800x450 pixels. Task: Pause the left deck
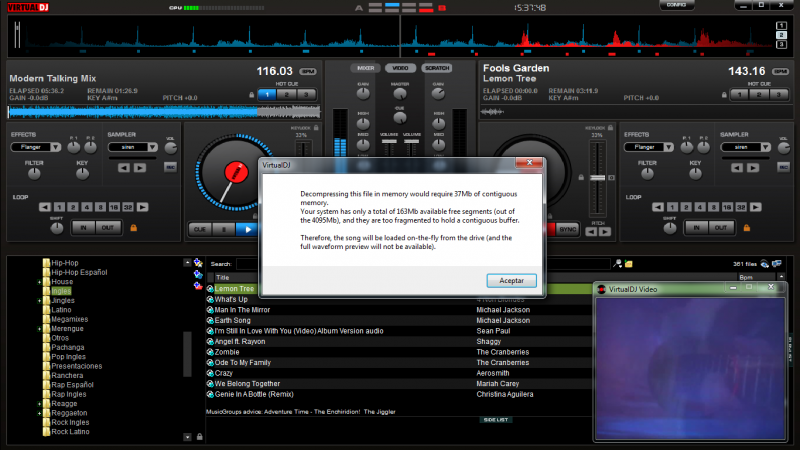223,230
